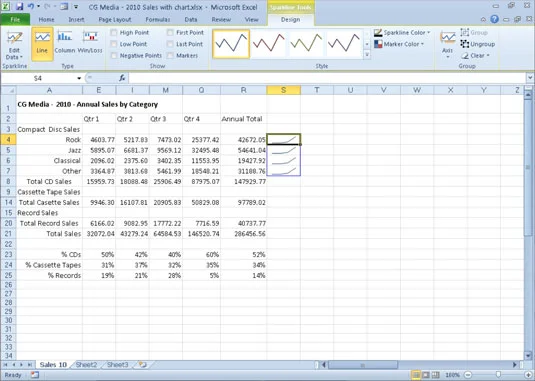The height and width of the screenshot is (381, 535).
Task: Click the horizontal scrollbar thumb
Action: 363,365
